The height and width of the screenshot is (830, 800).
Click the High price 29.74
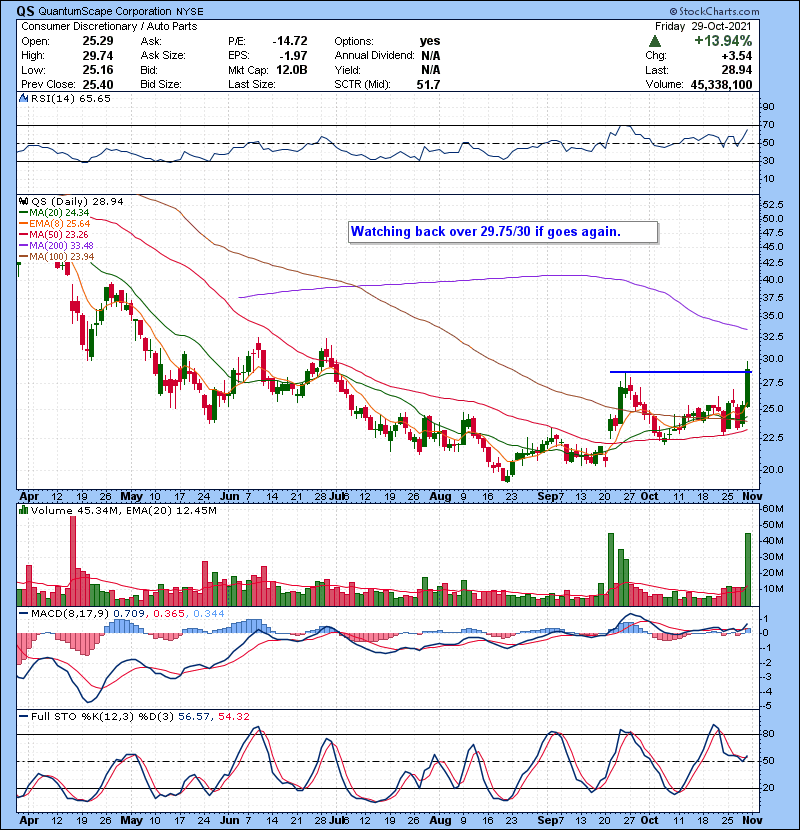98,56
